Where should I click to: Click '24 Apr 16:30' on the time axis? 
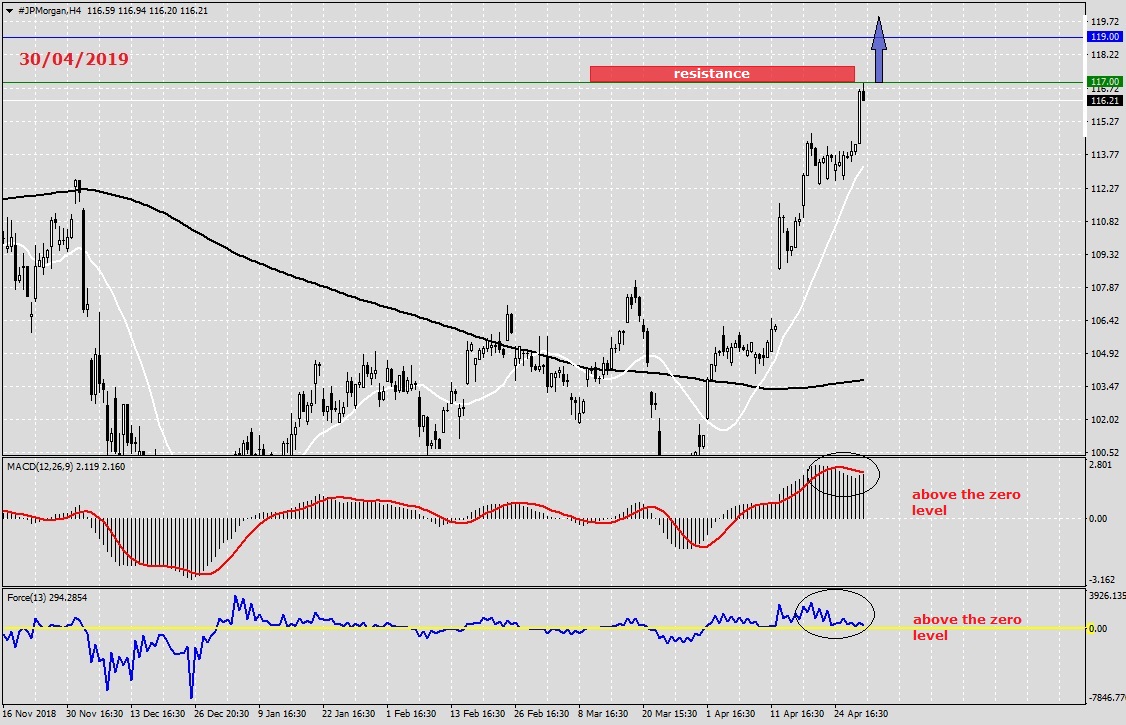pos(863,714)
